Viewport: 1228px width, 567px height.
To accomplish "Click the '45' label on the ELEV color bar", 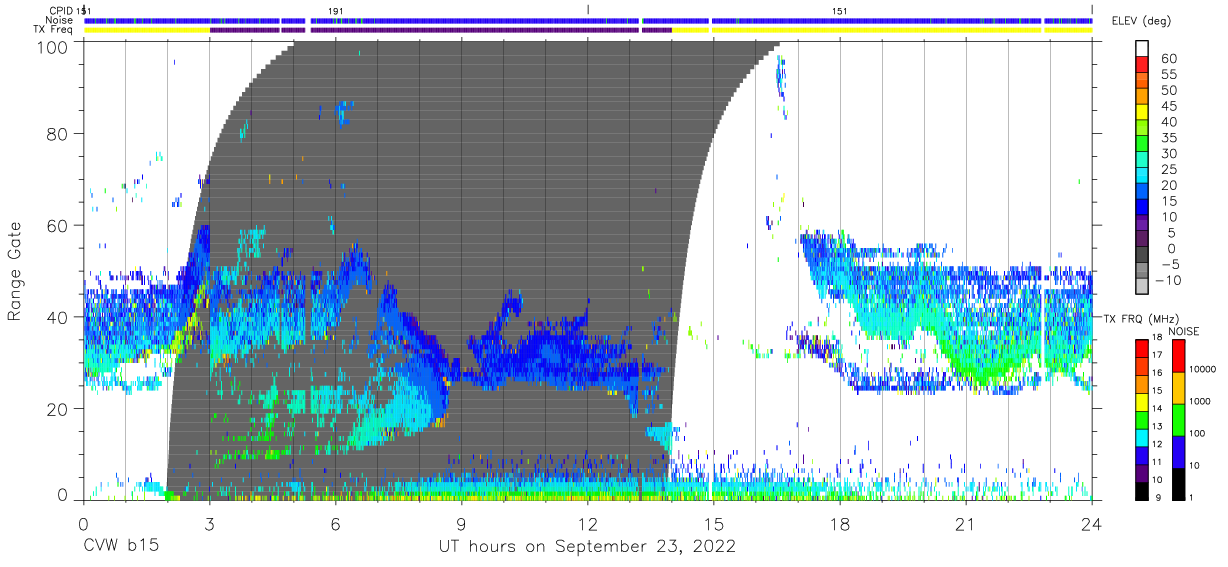I will click(1167, 106).
